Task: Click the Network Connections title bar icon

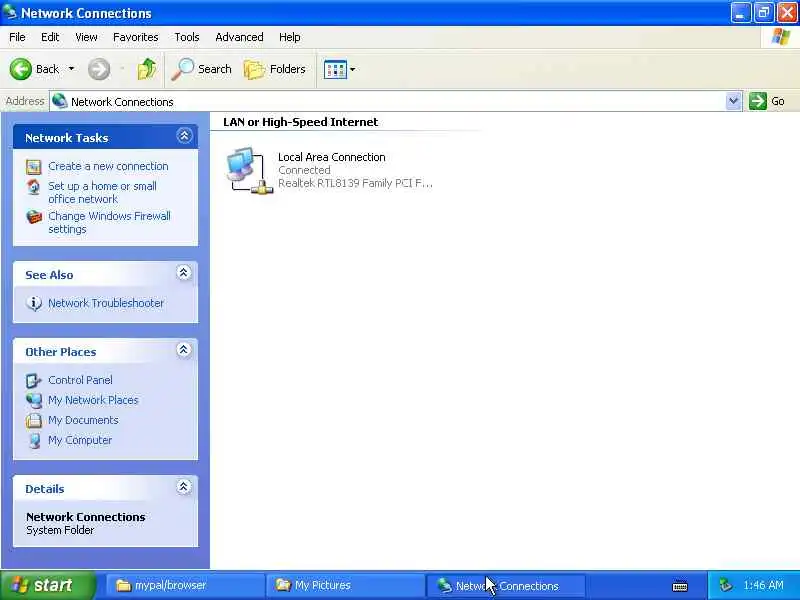Action: tap(9, 12)
